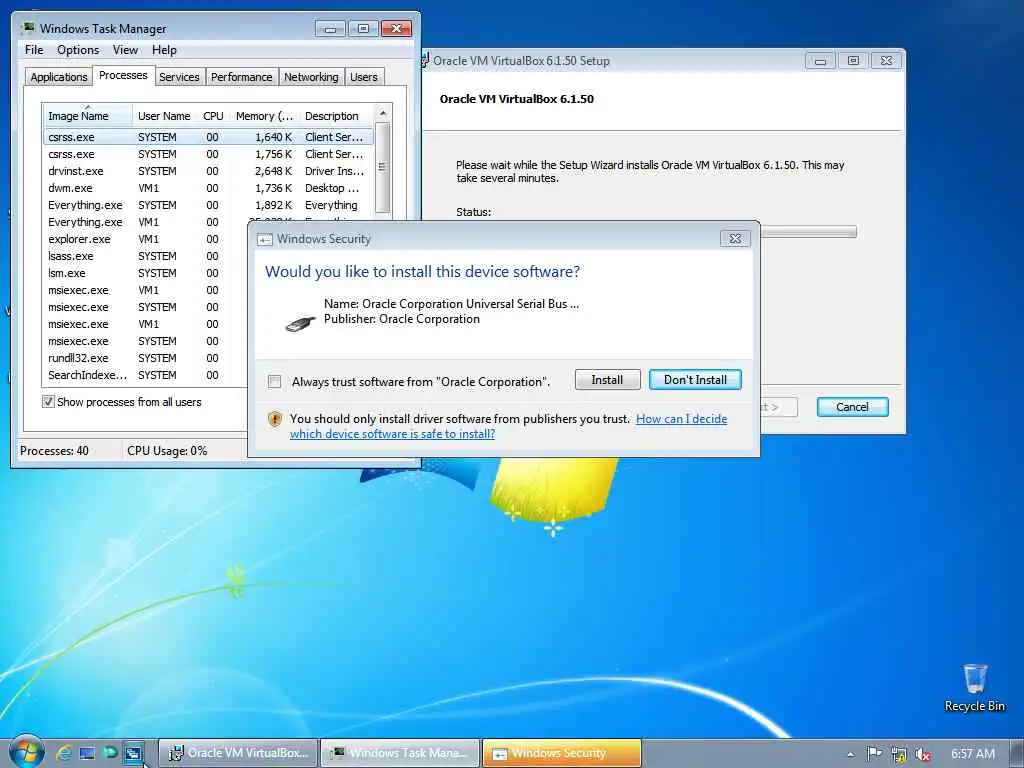Sort processes by Image Name column
This screenshot has width=1024, height=768.
click(x=88, y=116)
